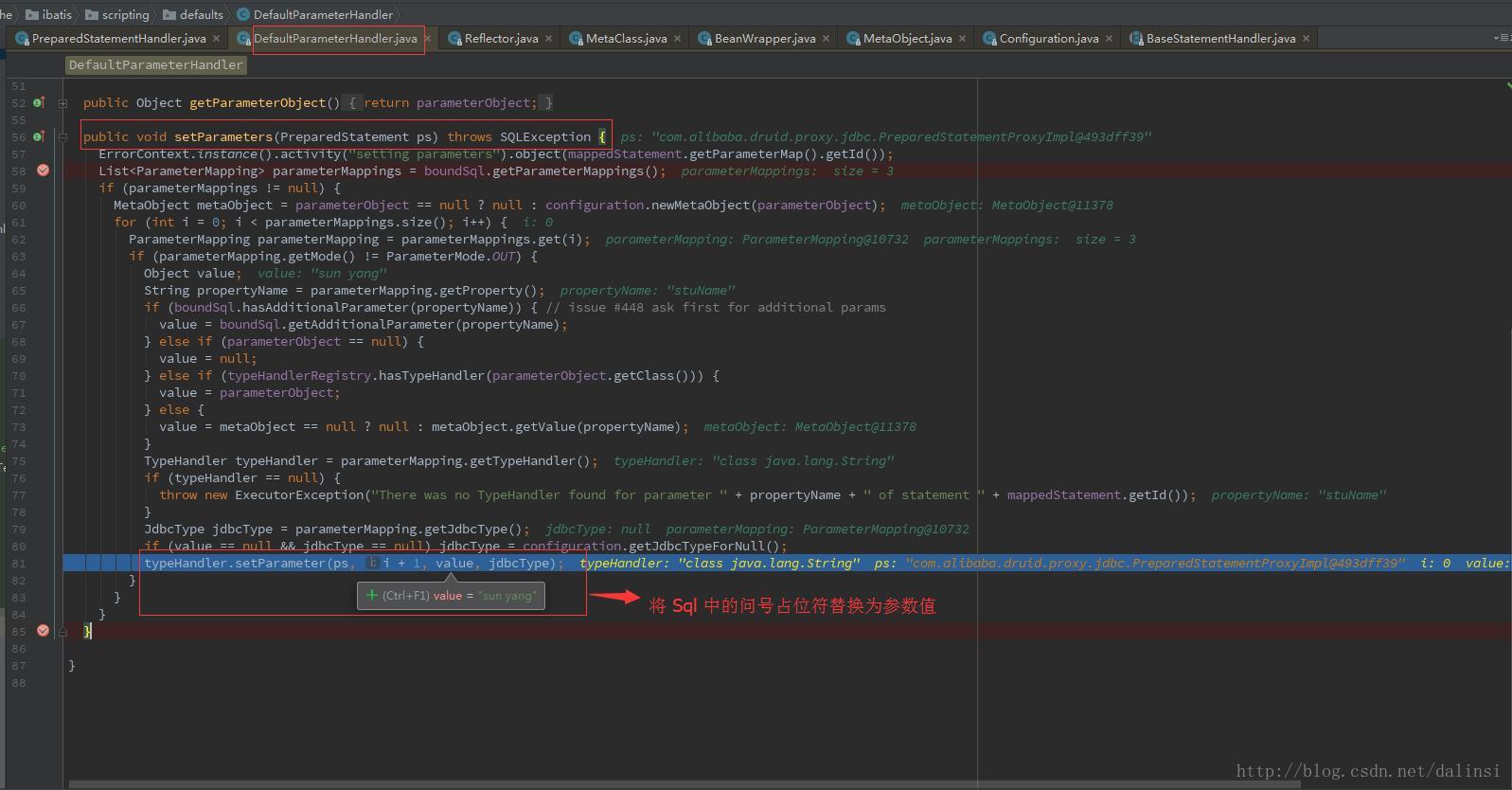
Task: Click 'getParameterMappings' call on line 58
Action: click(x=568, y=171)
